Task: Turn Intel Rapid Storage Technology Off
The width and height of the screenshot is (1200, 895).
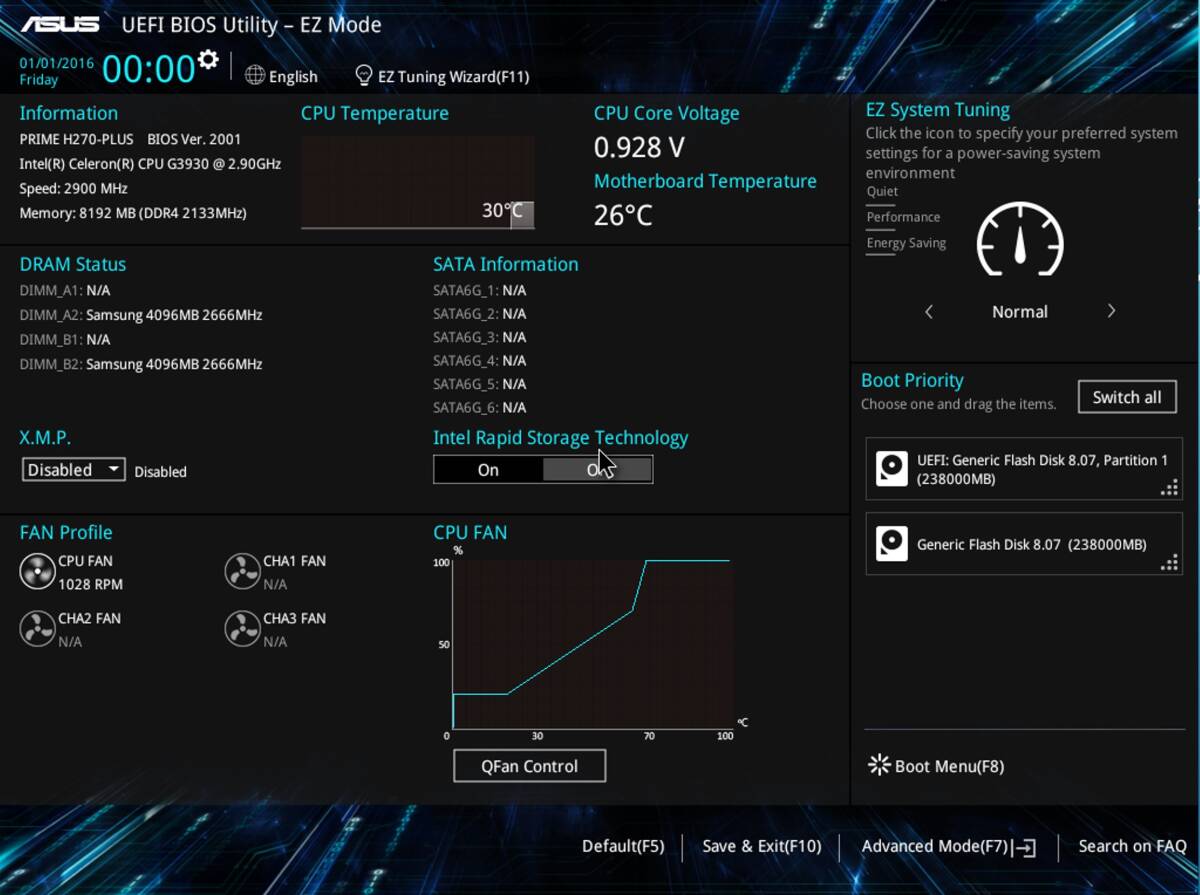Action: click(597, 470)
